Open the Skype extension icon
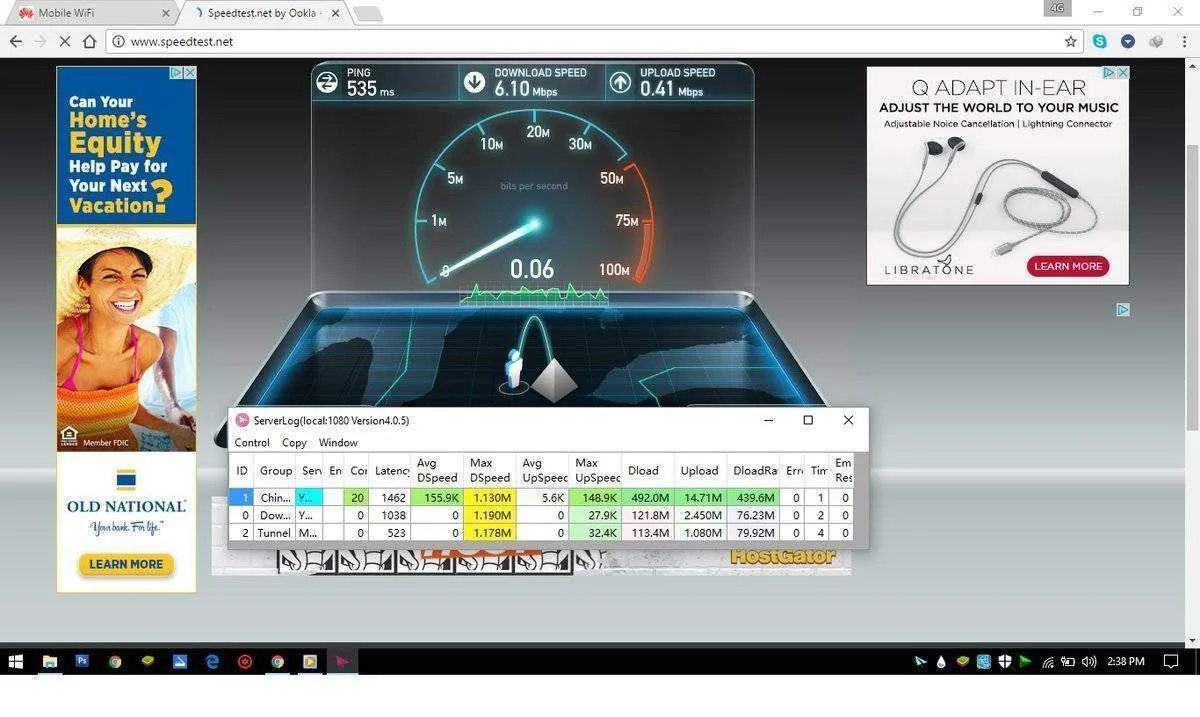The width and height of the screenshot is (1200, 717). click(1100, 41)
